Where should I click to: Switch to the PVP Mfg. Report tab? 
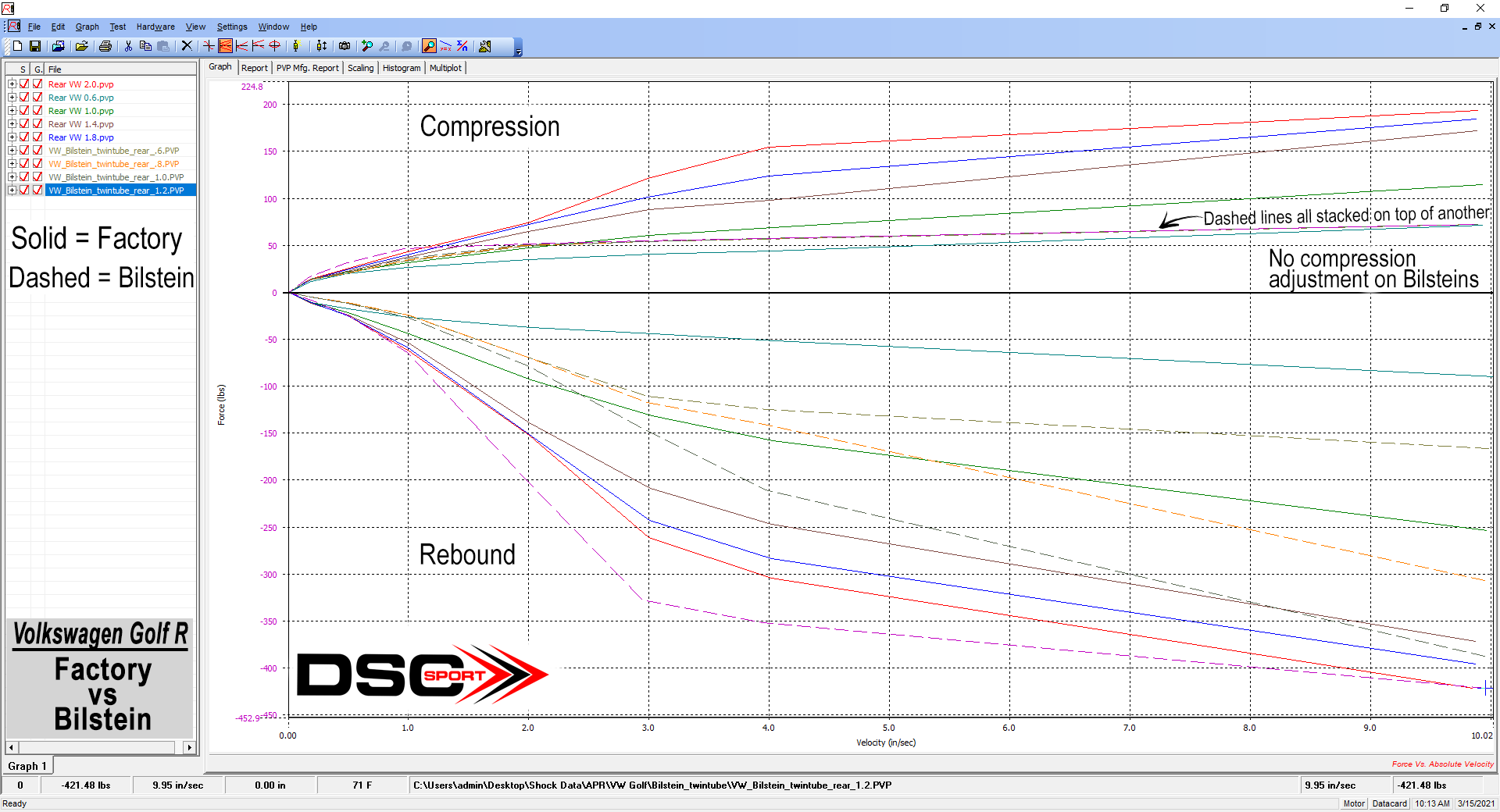click(x=308, y=68)
